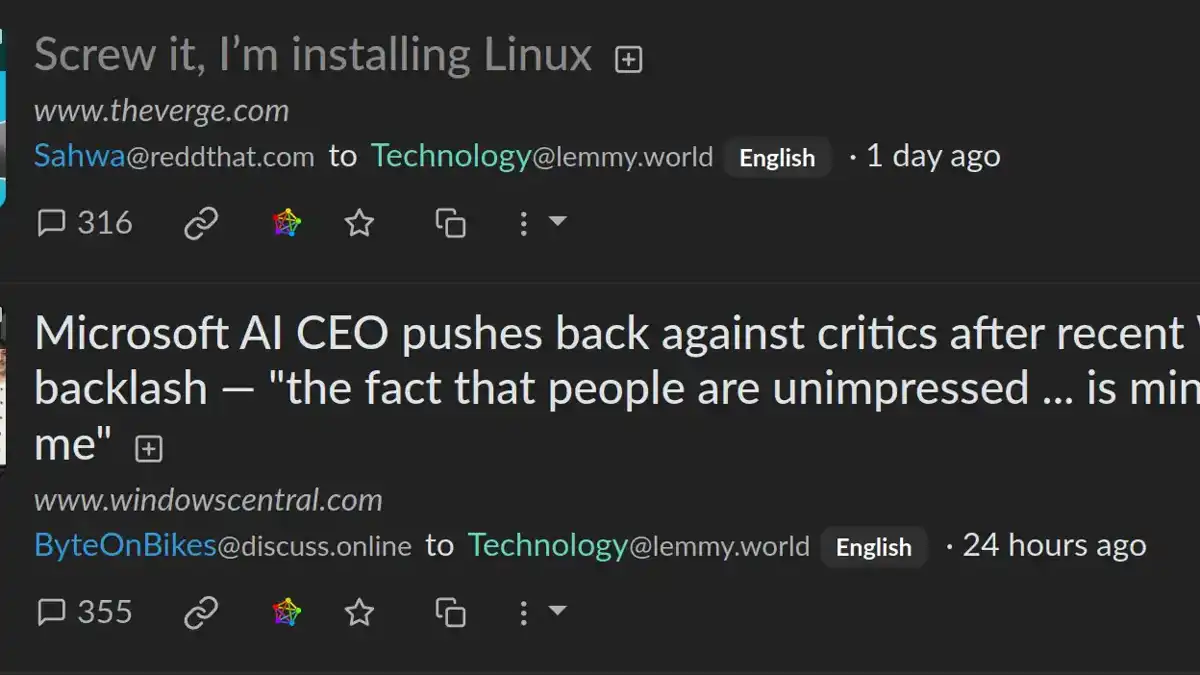Click cross-post icon on Microsoft post
1200x675 pixels.
(450, 612)
